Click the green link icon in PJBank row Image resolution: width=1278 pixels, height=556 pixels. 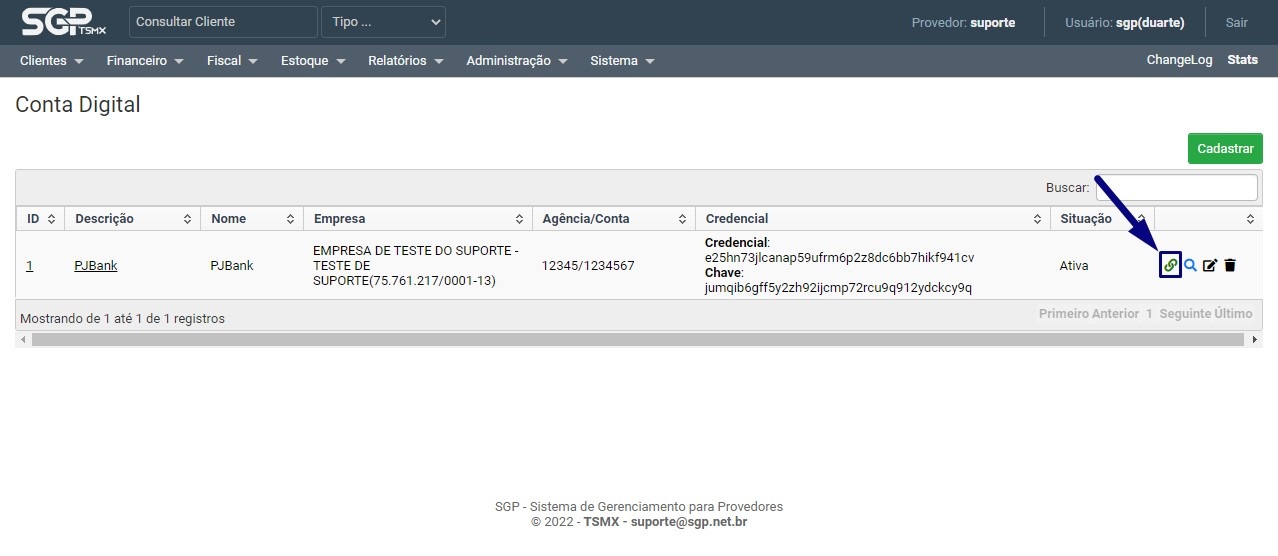[x=1170, y=265]
